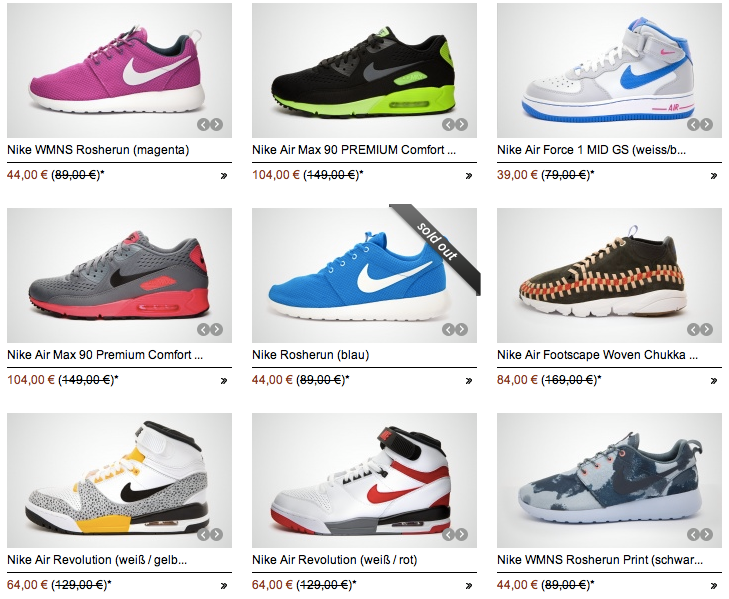729x599 pixels.
Task: Show previous image of Air Force 1 MID GS
Action: (x=693, y=125)
